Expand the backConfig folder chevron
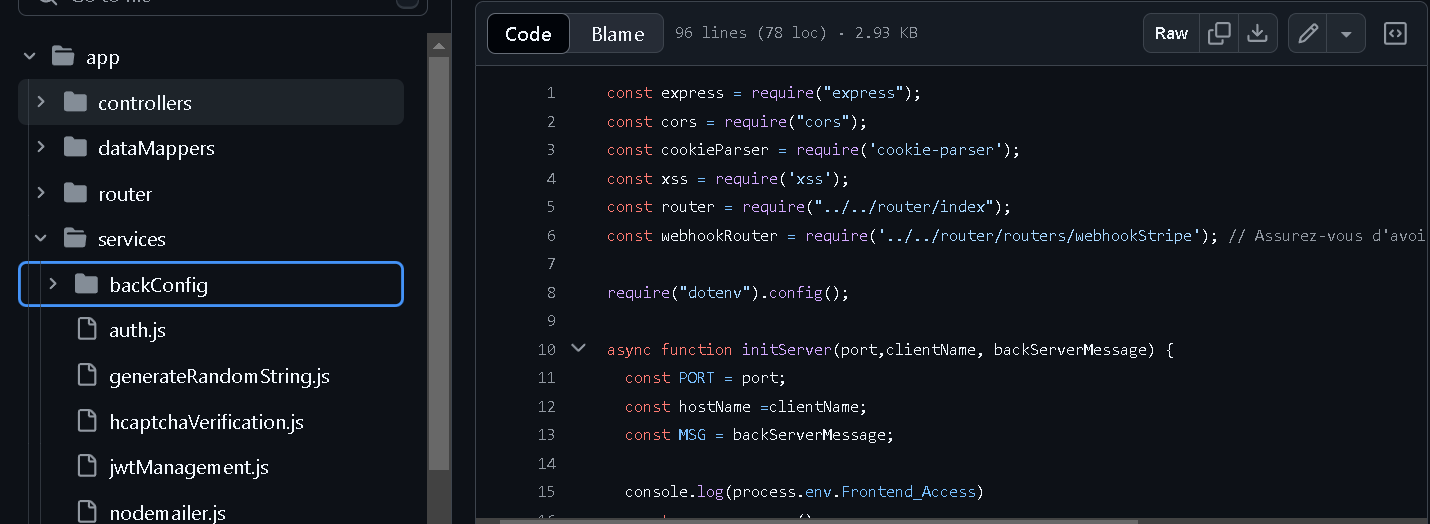 pyautogui.click(x=53, y=284)
